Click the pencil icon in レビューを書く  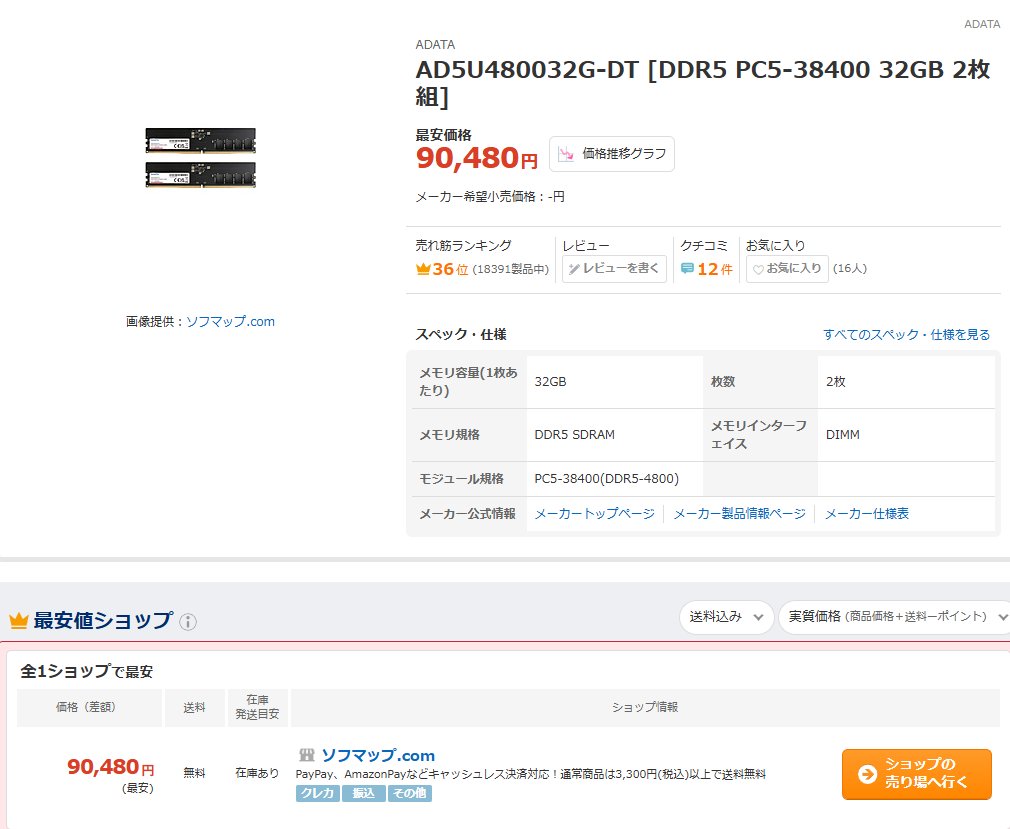pyautogui.click(x=575, y=269)
